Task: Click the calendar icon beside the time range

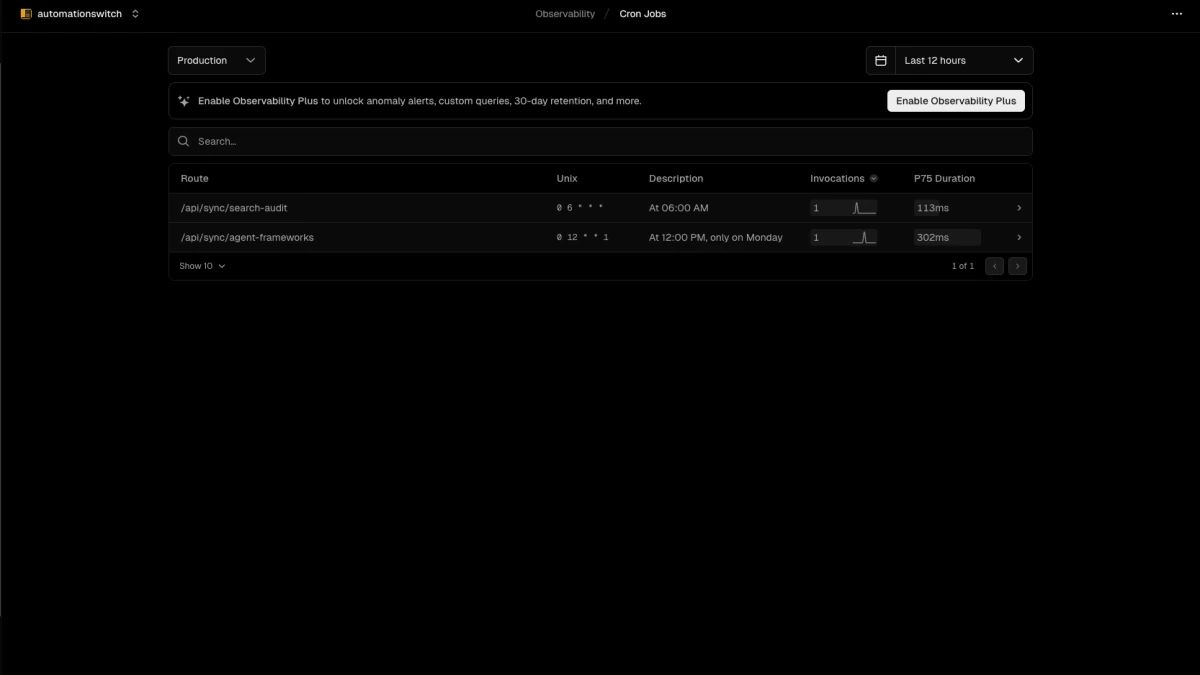Action: click(880, 60)
